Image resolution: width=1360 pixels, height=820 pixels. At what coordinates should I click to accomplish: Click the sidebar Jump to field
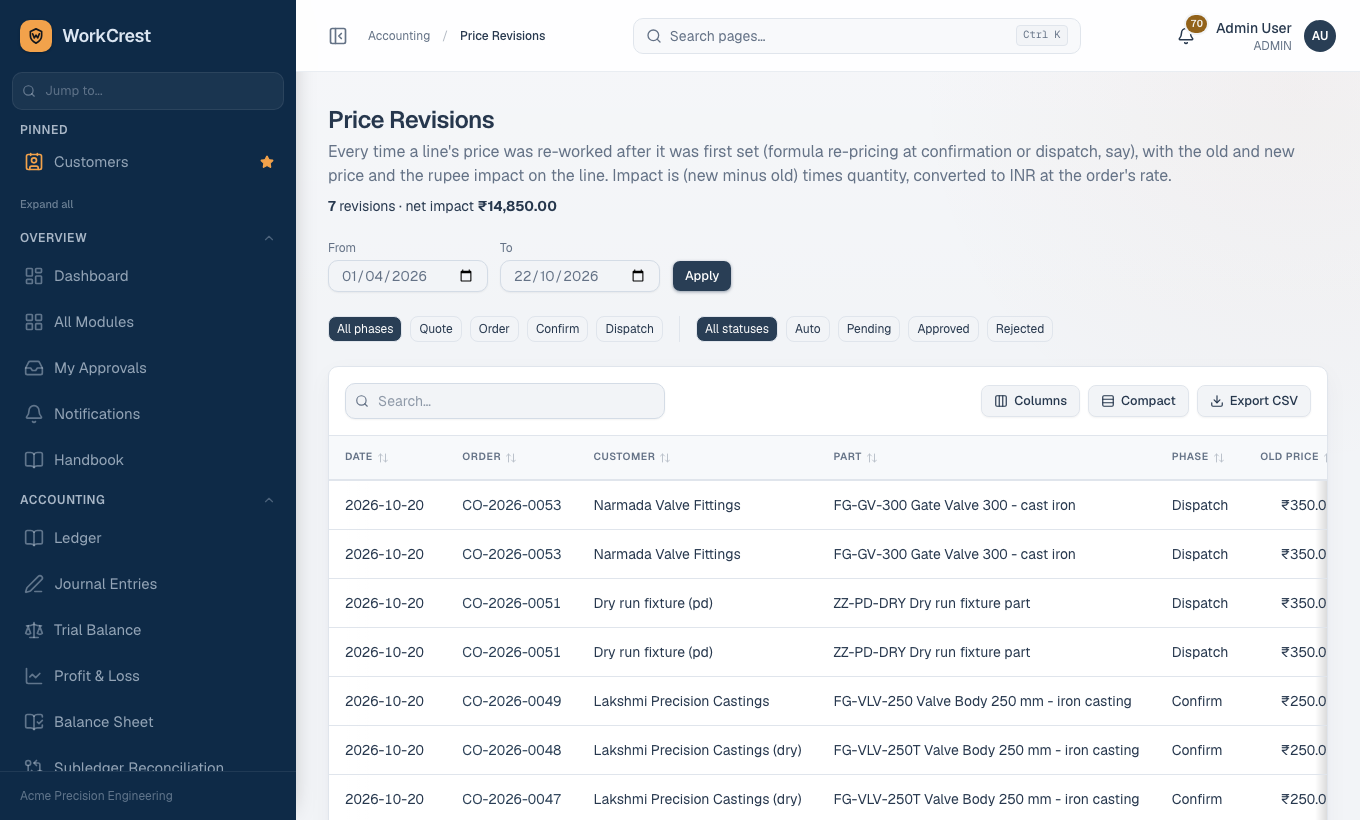click(148, 90)
